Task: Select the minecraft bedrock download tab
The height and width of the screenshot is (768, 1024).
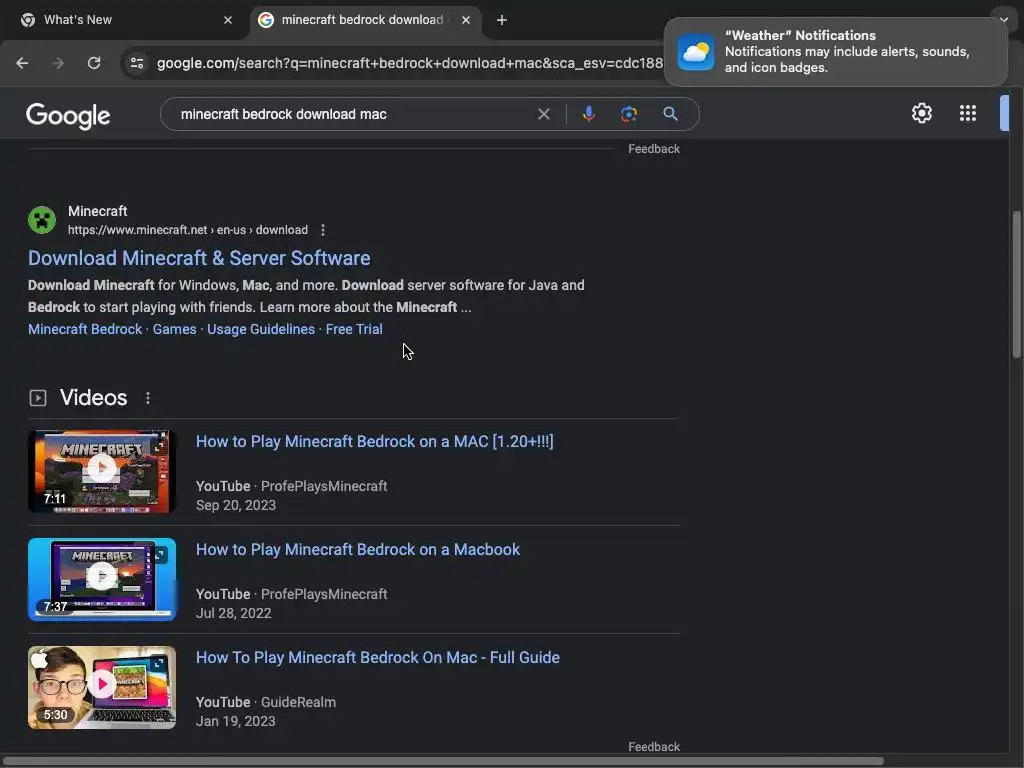Action: coord(366,20)
